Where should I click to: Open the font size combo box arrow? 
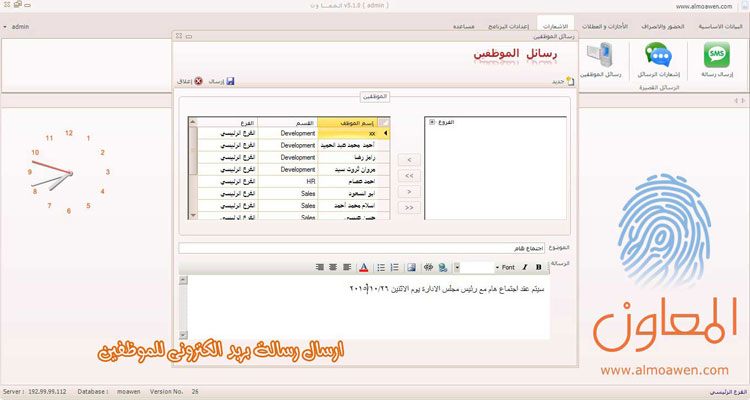[457, 267]
